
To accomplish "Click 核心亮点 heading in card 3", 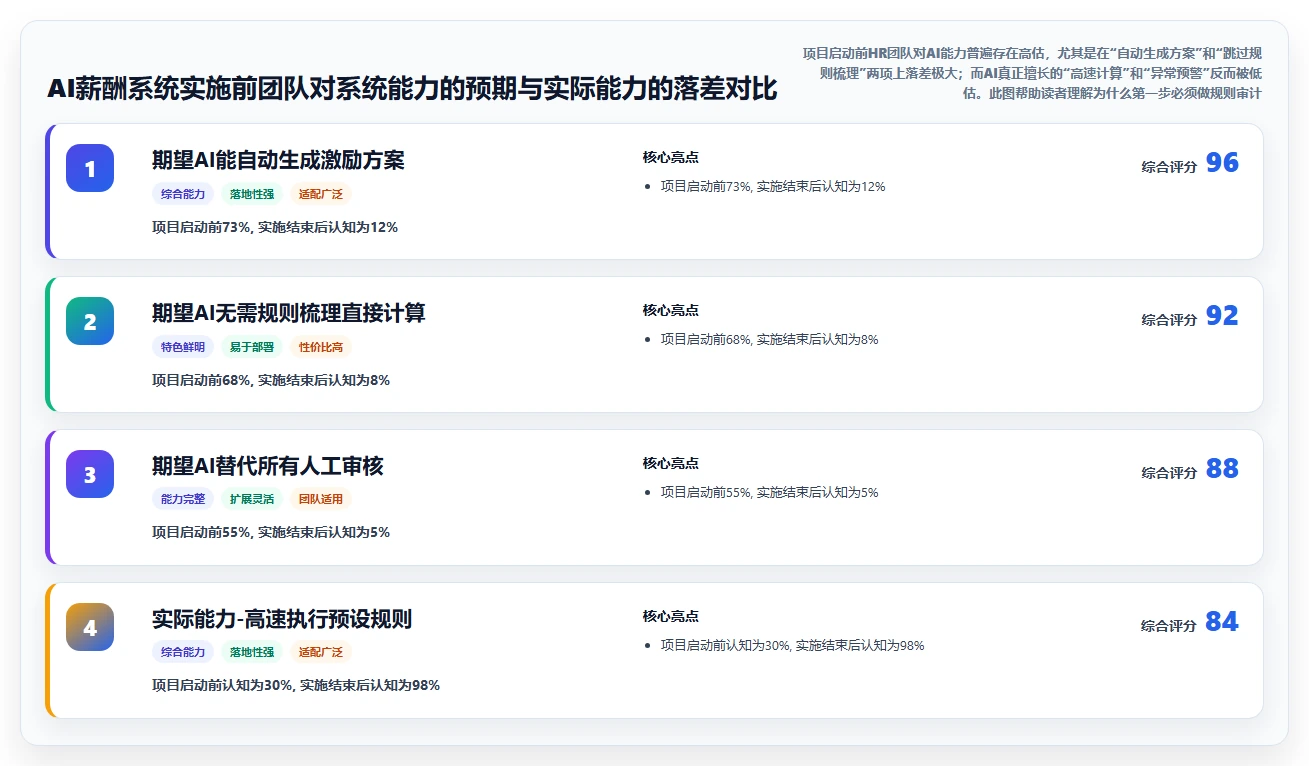I will (x=670, y=463).
